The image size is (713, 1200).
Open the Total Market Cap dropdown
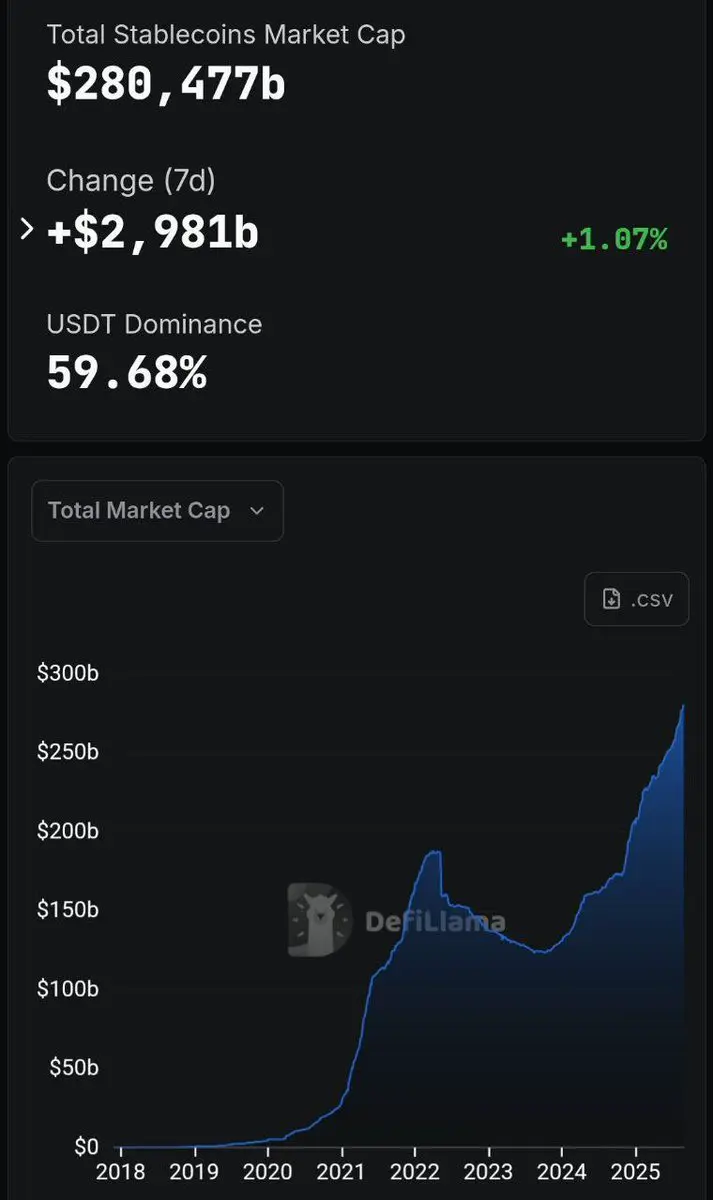pyautogui.click(x=157, y=511)
